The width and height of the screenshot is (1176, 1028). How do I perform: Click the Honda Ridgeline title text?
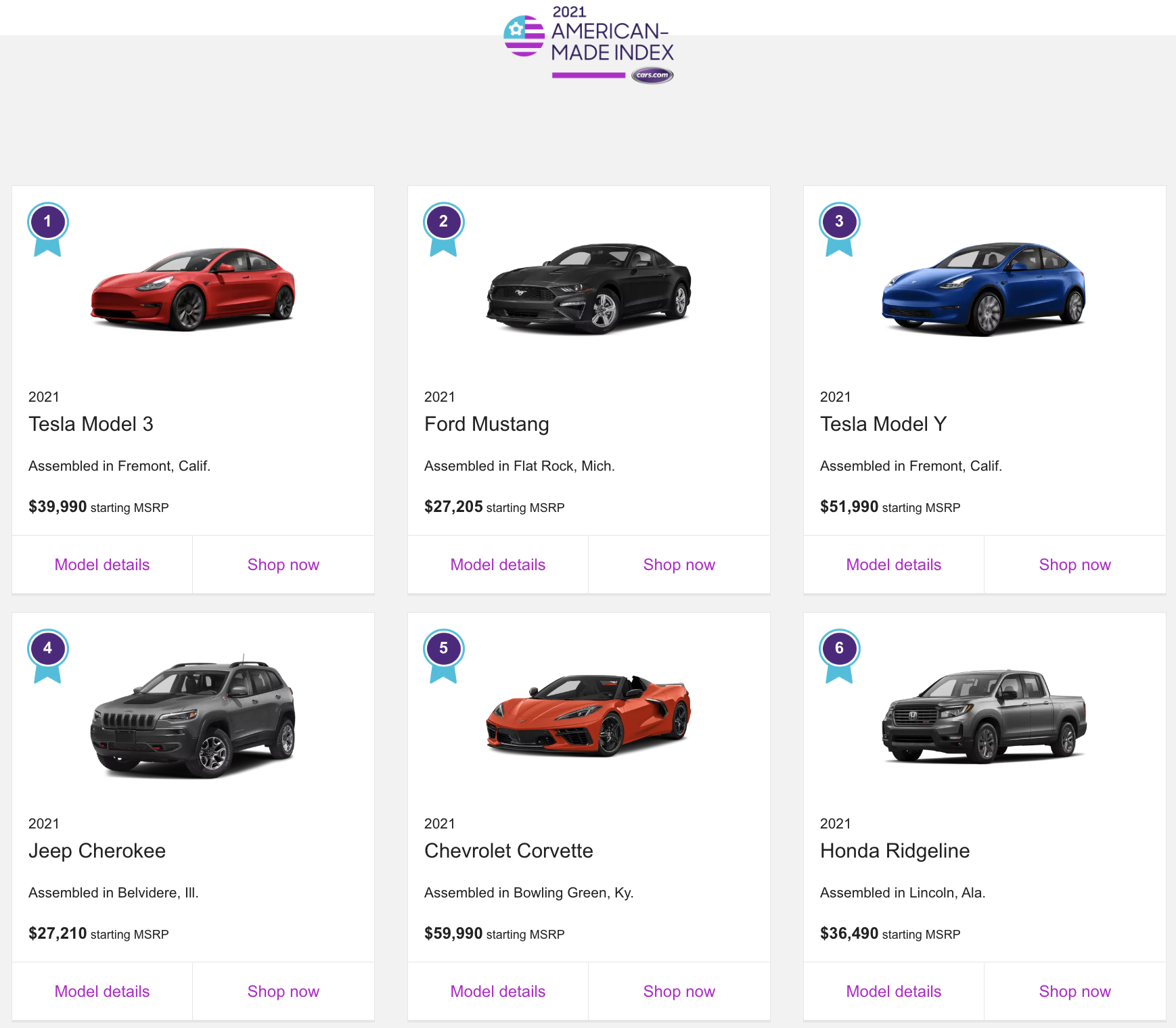[x=895, y=851]
